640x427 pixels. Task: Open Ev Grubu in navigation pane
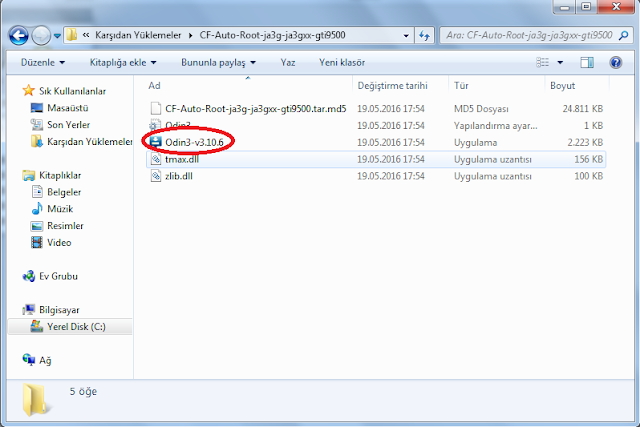[x=58, y=276]
